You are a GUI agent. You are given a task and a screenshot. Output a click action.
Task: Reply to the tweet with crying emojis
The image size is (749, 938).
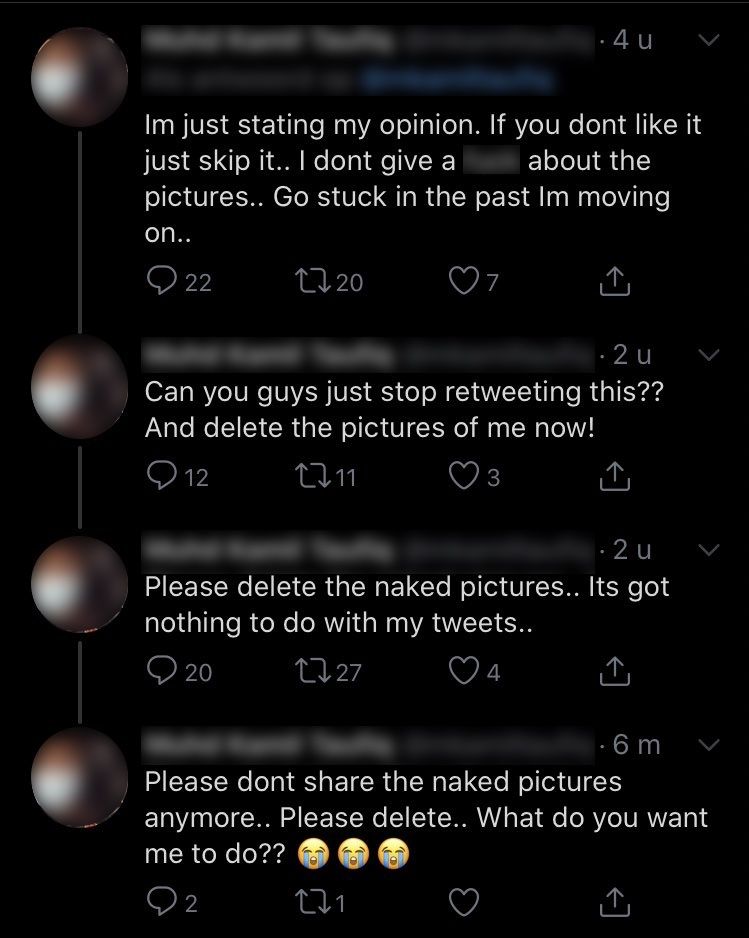pos(160,903)
